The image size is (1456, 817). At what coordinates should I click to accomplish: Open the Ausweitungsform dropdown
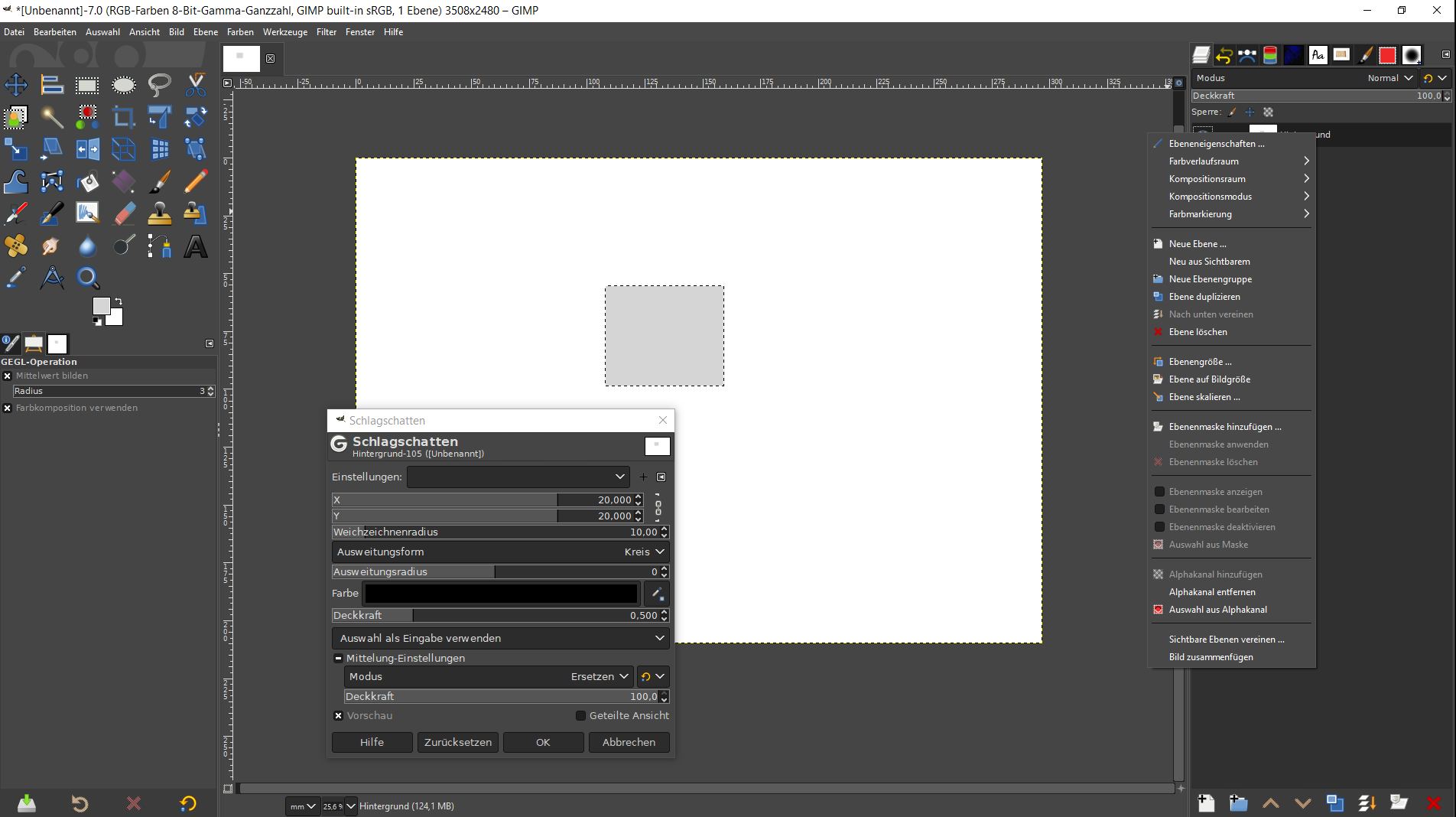(x=501, y=552)
